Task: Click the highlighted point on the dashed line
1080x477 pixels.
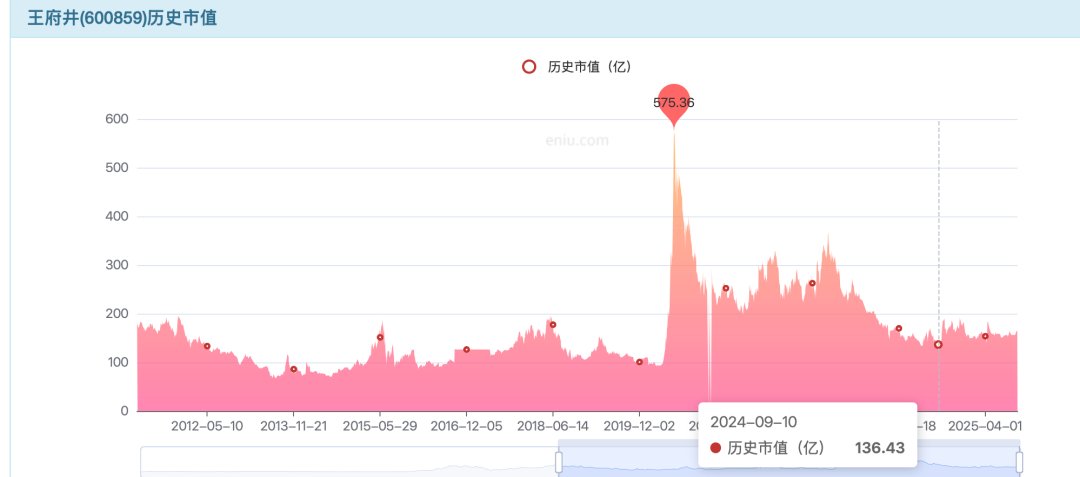Action: click(938, 345)
